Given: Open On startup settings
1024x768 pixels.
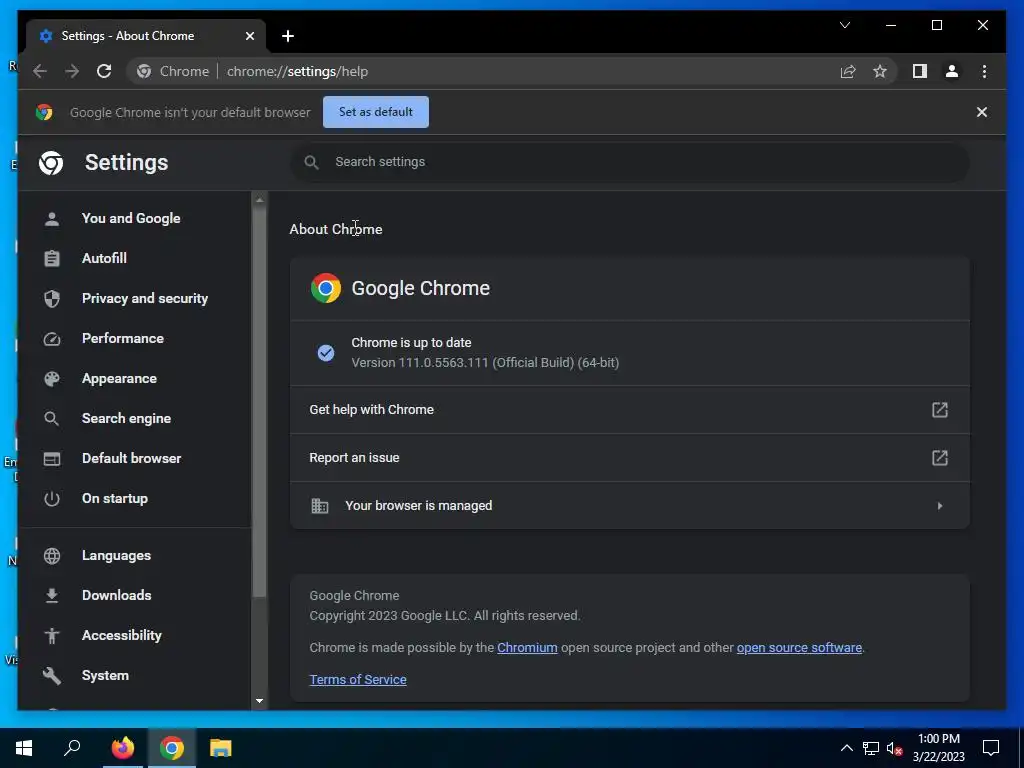Looking at the screenshot, I should pos(114,498).
